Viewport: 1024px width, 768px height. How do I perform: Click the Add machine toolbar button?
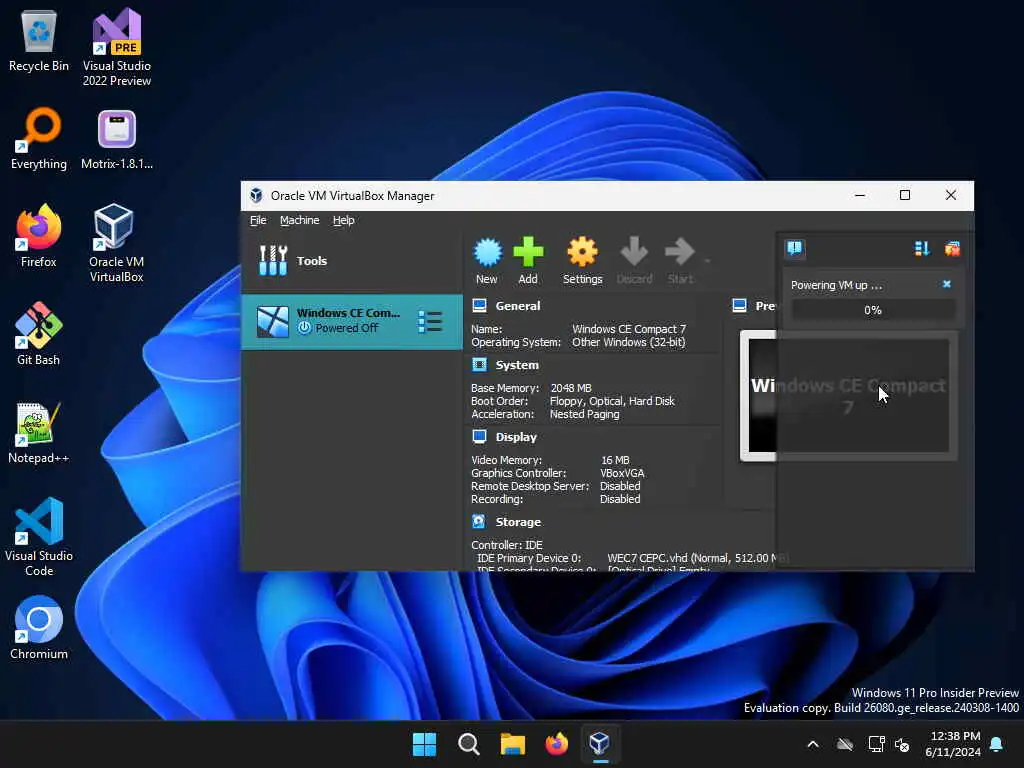point(528,261)
